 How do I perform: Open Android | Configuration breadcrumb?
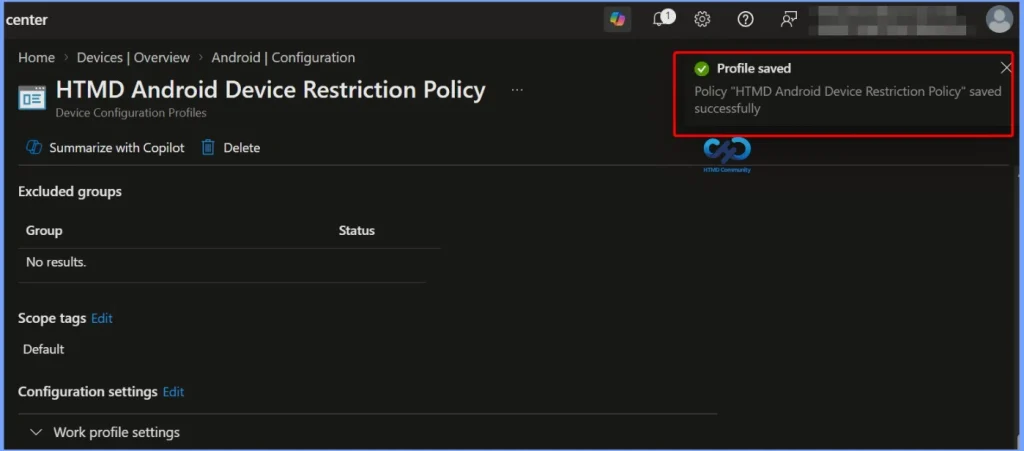coord(283,57)
